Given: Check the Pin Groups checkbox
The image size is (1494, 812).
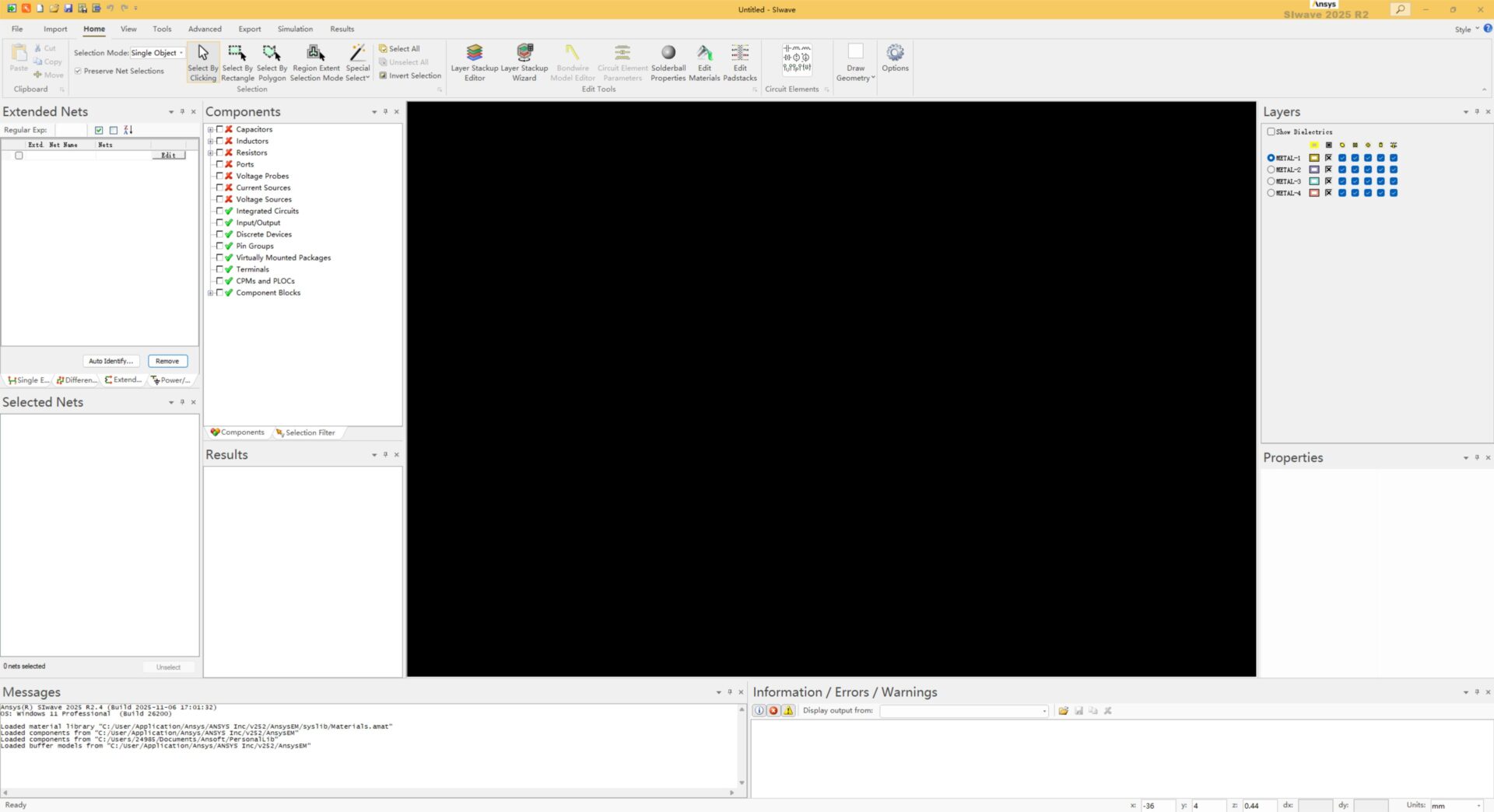Looking at the screenshot, I should pyautogui.click(x=219, y=246).
